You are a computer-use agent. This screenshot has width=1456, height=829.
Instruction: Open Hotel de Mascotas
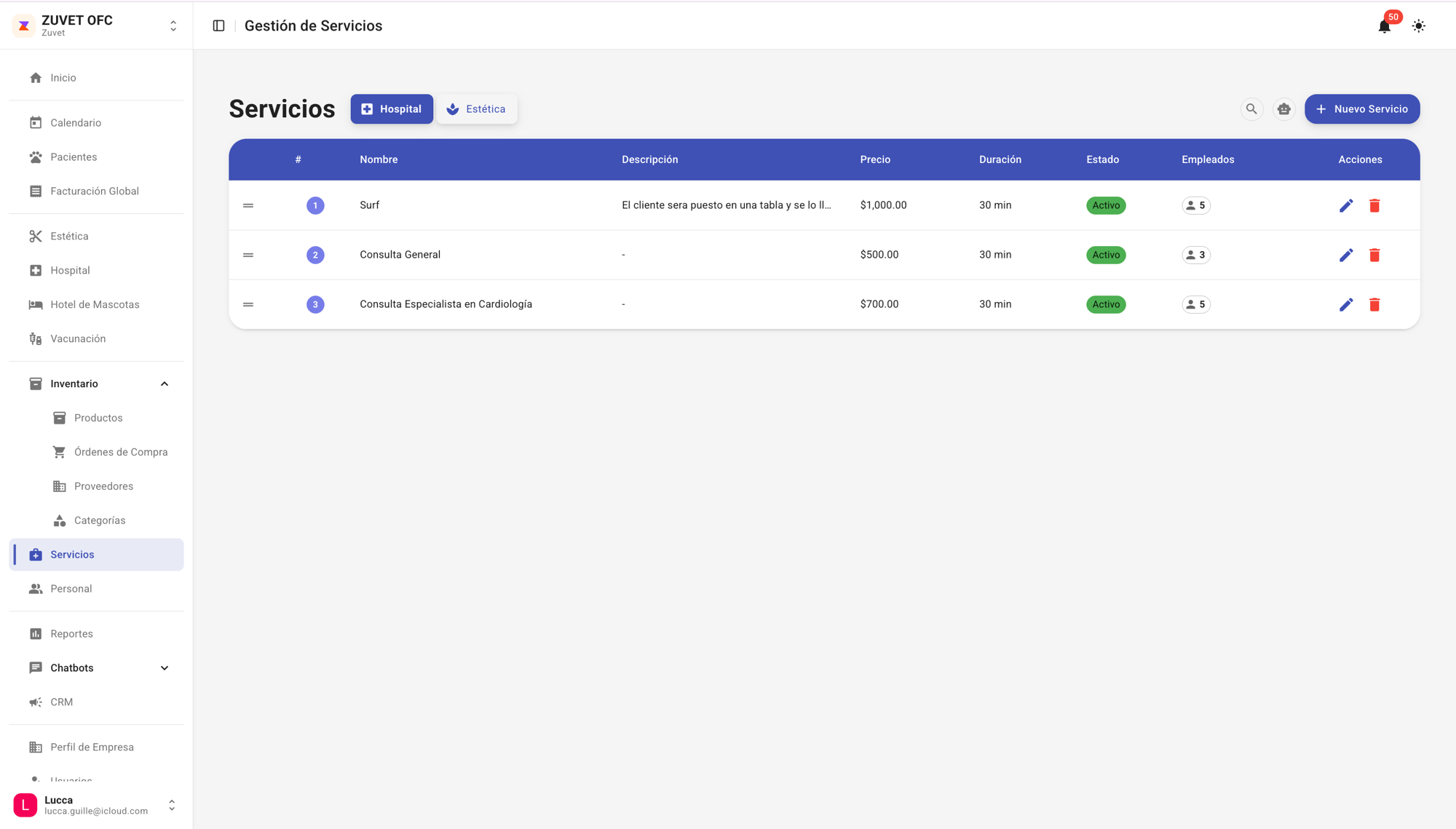pos(96,305)
